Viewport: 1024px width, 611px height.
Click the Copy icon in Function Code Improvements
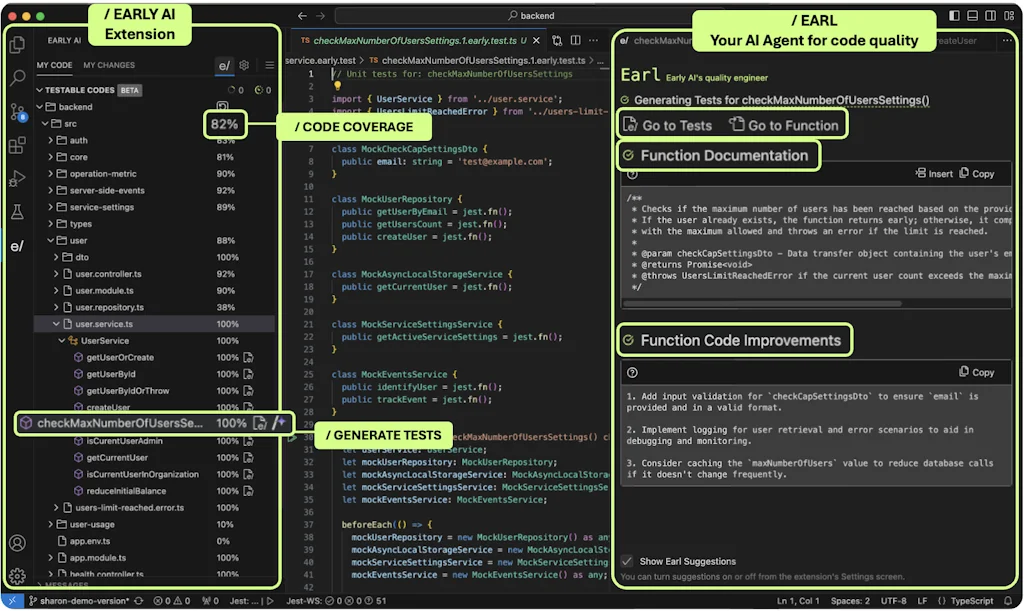tap(977, 372)
